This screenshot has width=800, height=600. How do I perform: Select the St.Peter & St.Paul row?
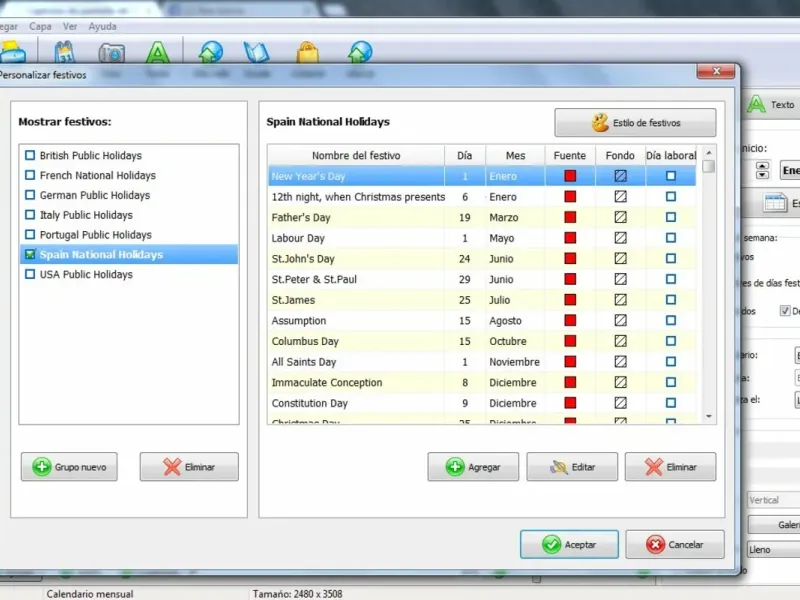click(482, 279)
